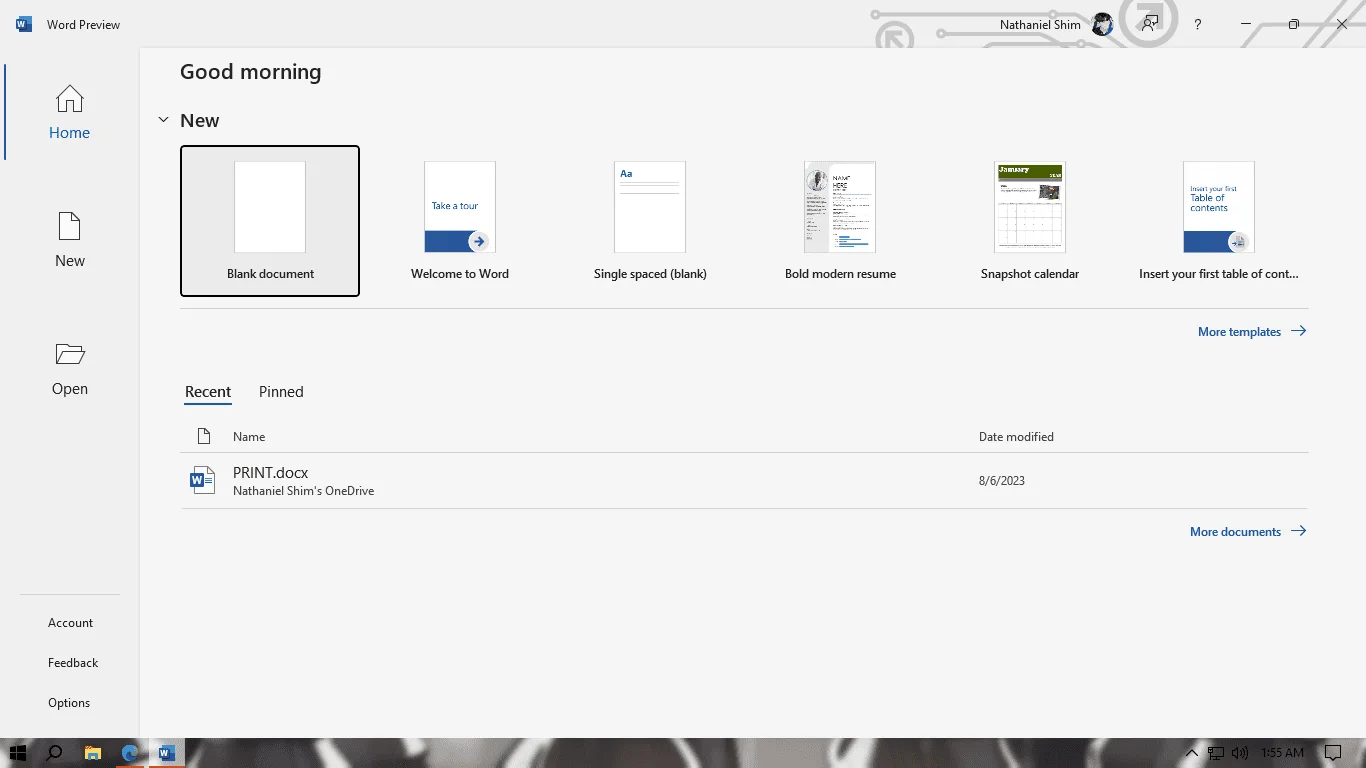Open network status icon in tray
This screenshot has height=768, width=1366.
click(1216, 753)
